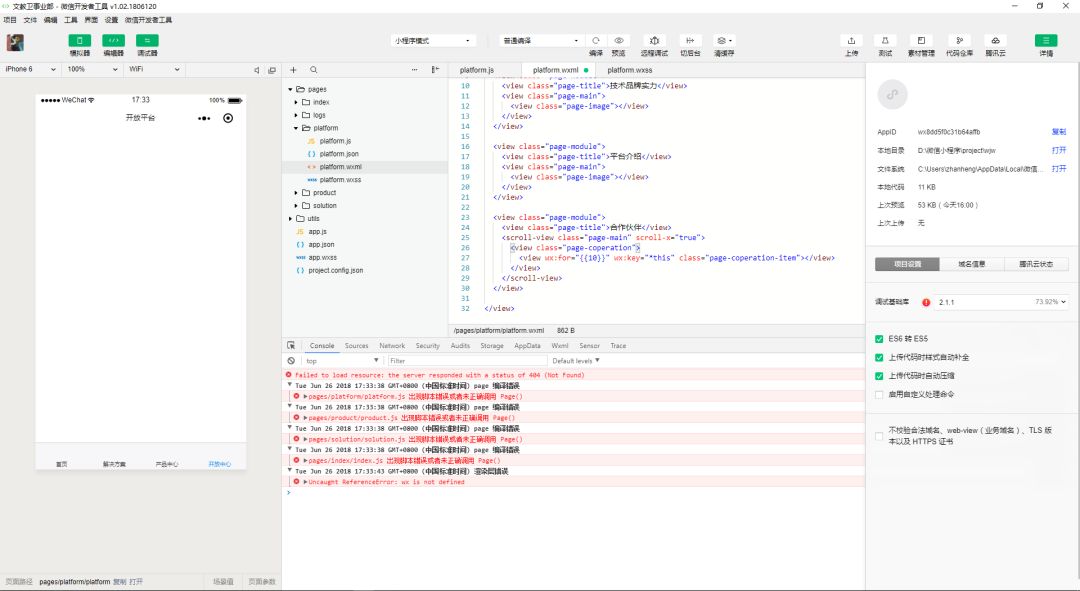Open the 文件 menu

30,20
